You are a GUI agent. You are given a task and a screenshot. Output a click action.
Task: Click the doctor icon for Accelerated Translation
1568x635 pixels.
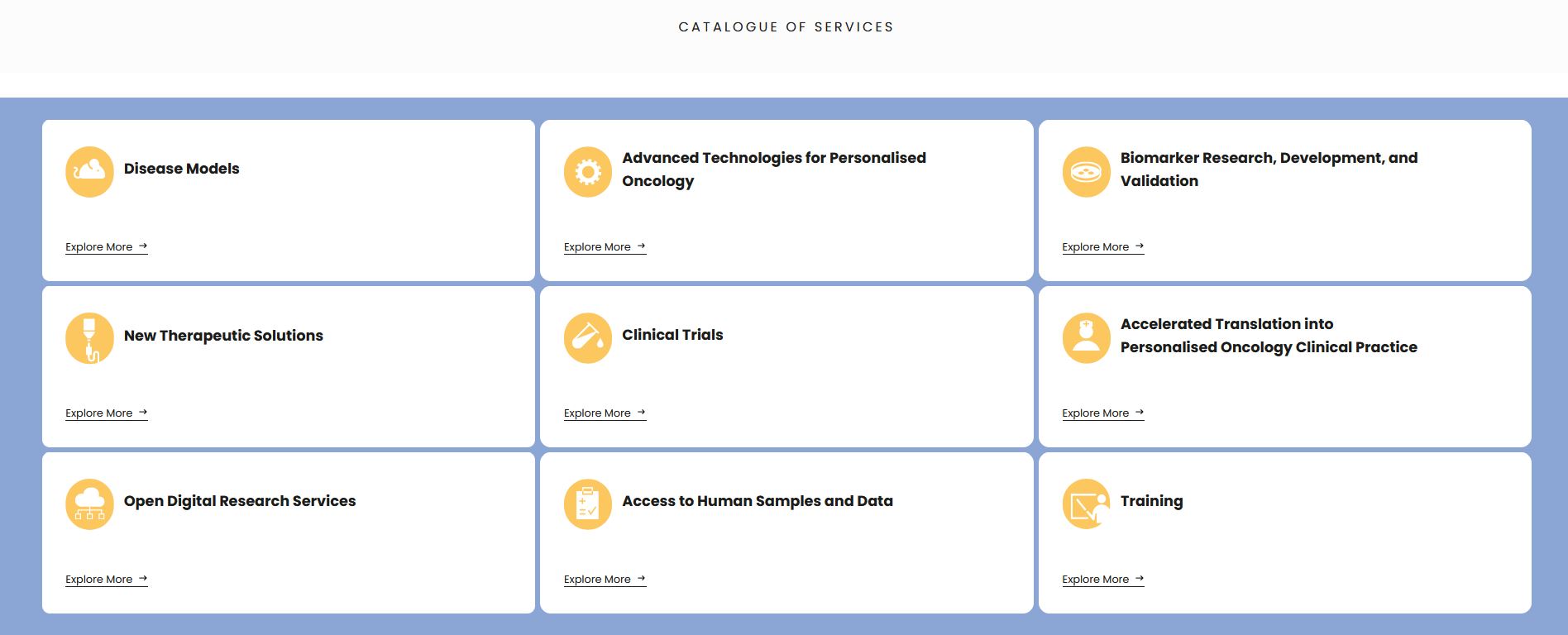pos(1086,338)
